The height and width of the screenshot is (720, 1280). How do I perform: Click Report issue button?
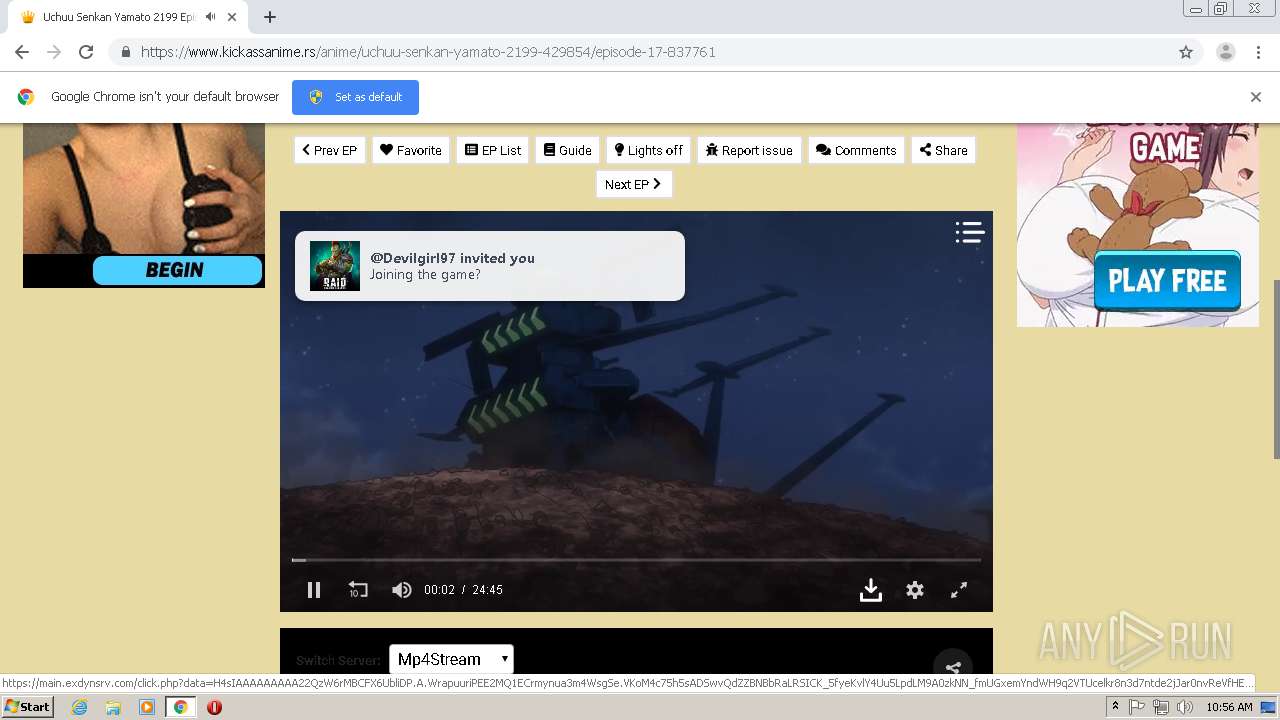click(749, 150)
